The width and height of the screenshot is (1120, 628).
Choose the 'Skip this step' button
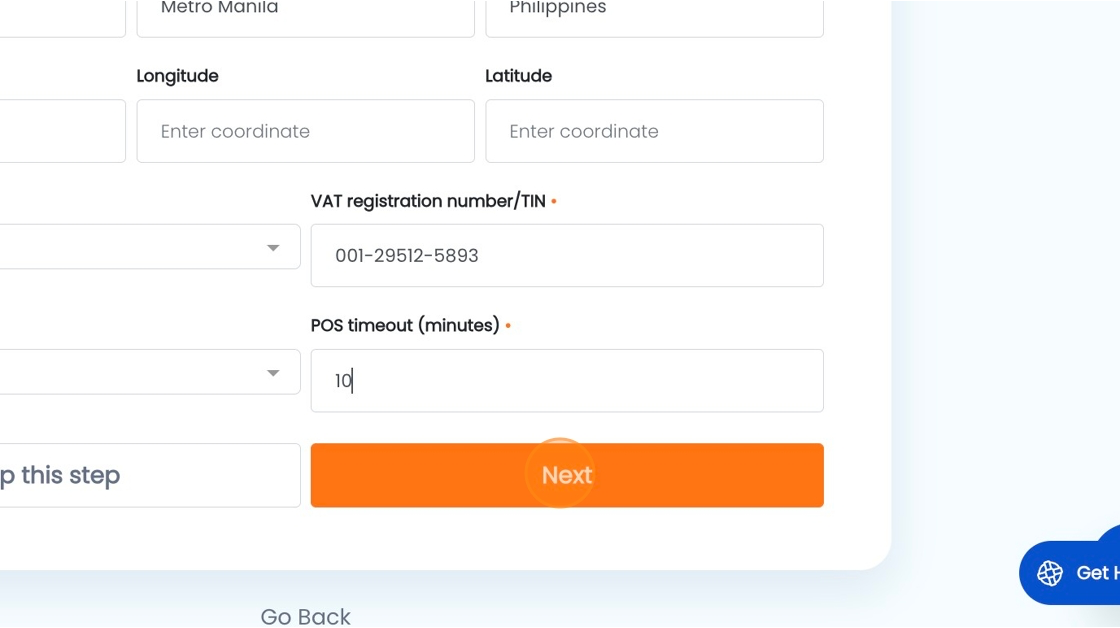(x=150, y=475)
